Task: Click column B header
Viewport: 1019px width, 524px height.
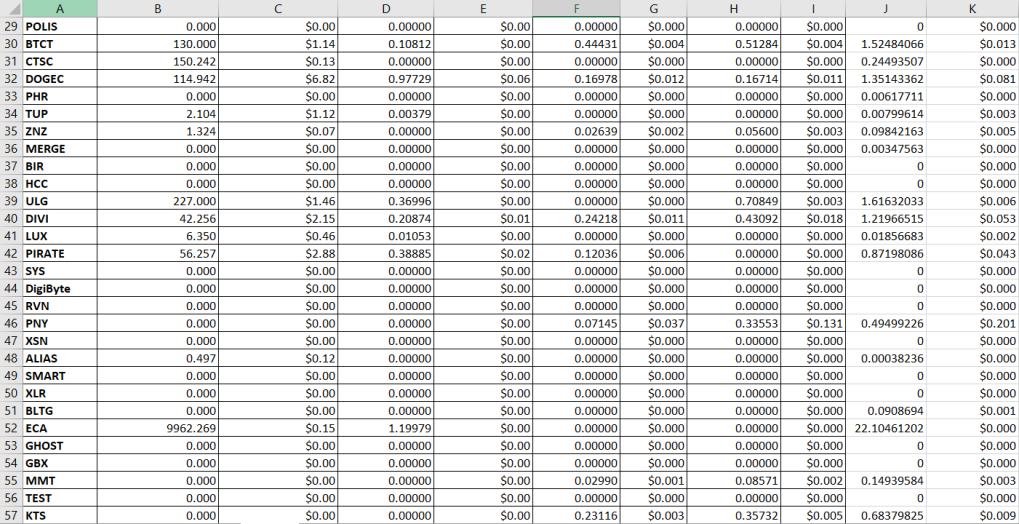Action: tap(158, 8)
